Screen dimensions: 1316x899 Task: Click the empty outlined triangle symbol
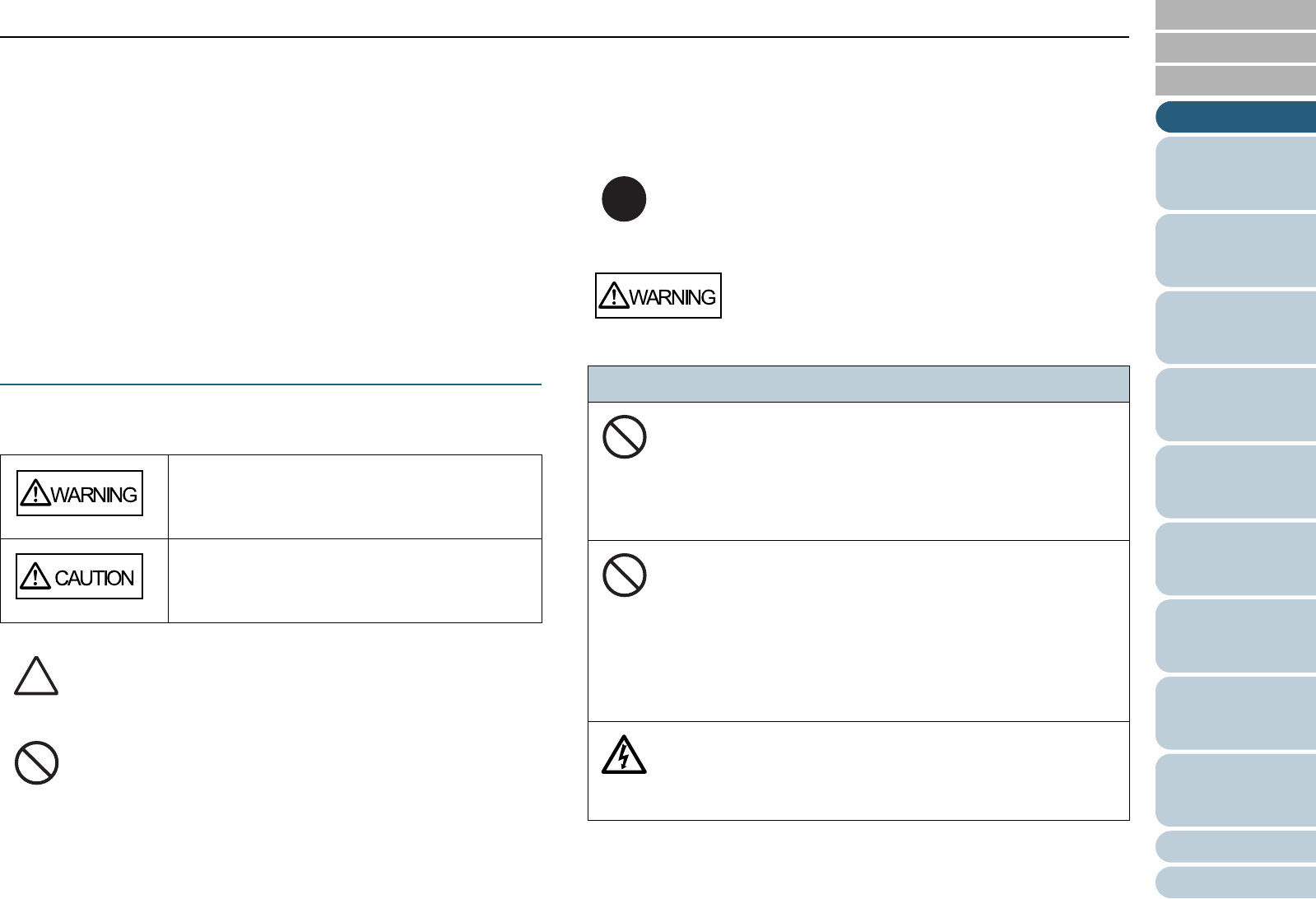36,678
